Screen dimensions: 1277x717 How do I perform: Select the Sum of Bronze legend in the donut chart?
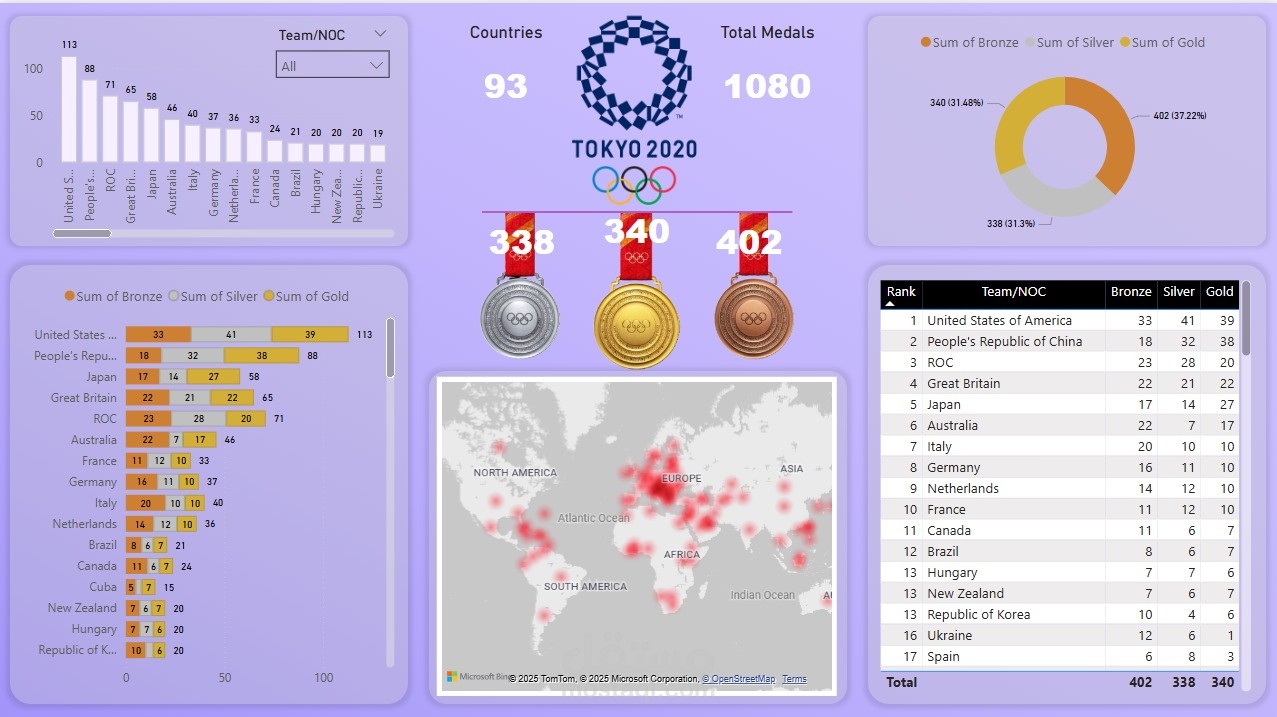pyautogui.click(x=969, y=42)
